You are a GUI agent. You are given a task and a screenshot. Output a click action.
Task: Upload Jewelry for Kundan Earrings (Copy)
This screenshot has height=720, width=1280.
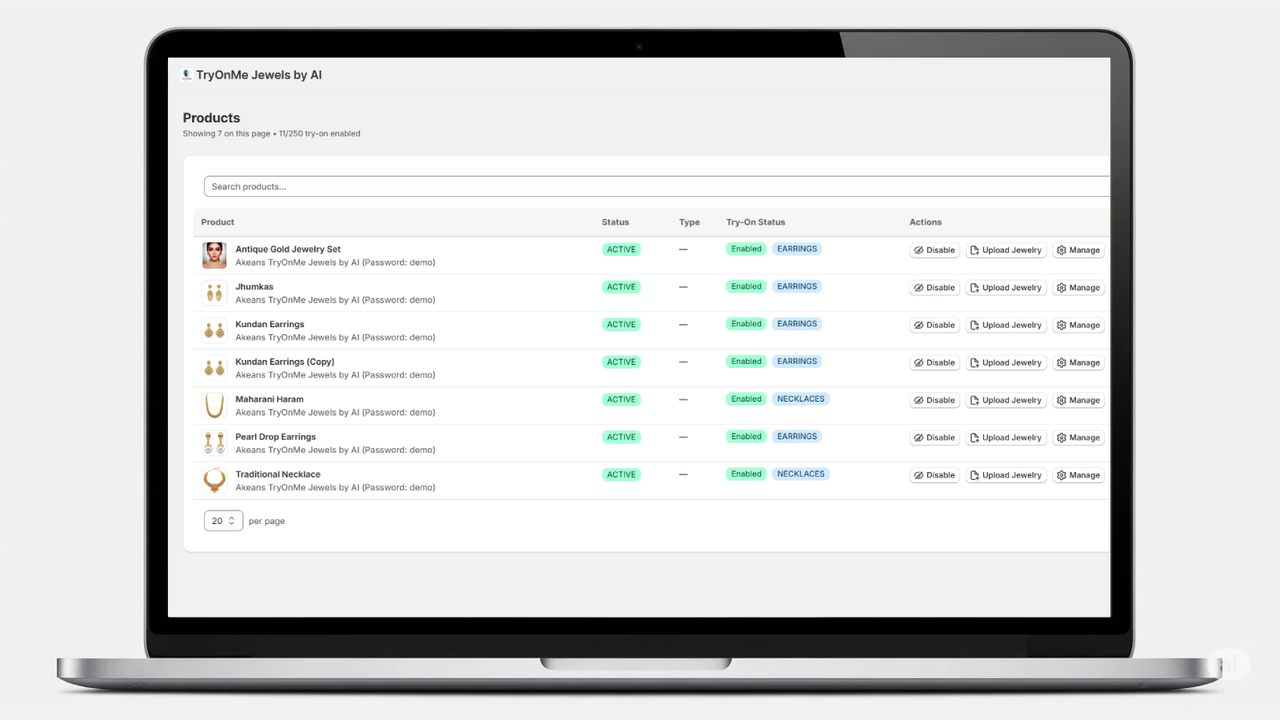pyautogui.click(x=1006, y=363)
